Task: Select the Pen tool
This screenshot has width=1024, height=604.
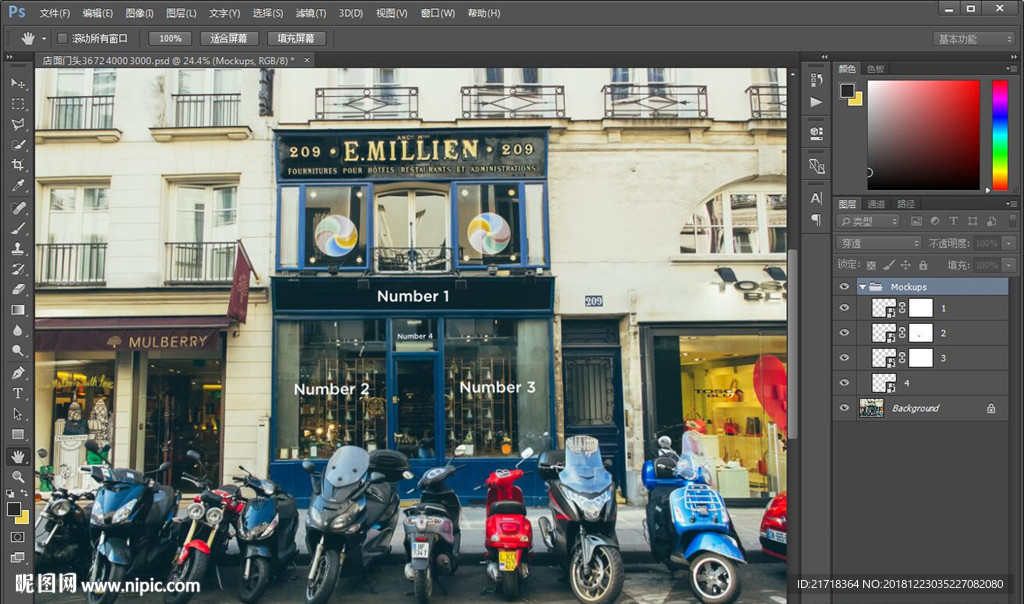Action: pyautogui.click(x=18, y=373)
